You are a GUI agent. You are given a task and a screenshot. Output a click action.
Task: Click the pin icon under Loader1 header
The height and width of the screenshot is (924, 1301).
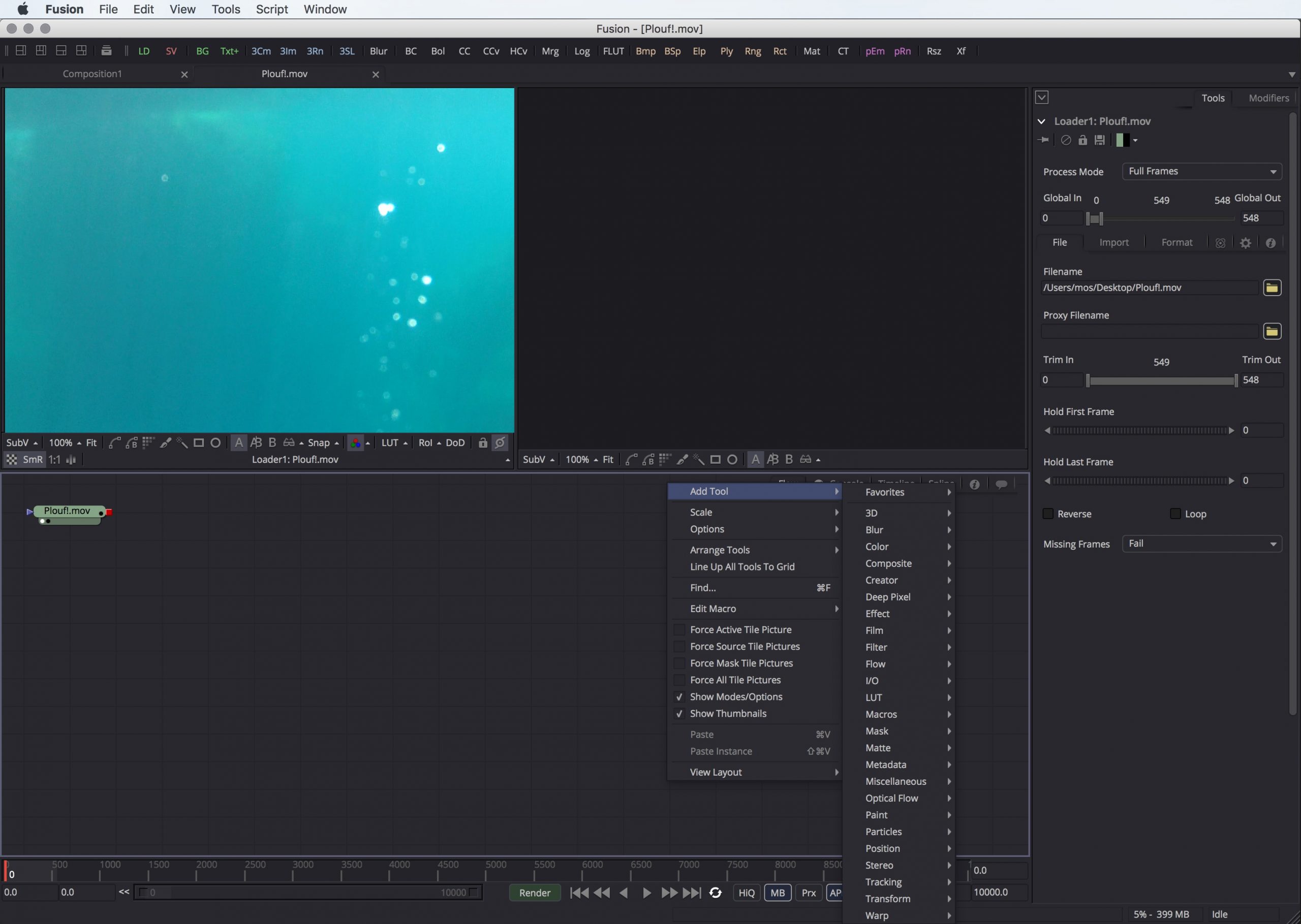pos(1043,140)
